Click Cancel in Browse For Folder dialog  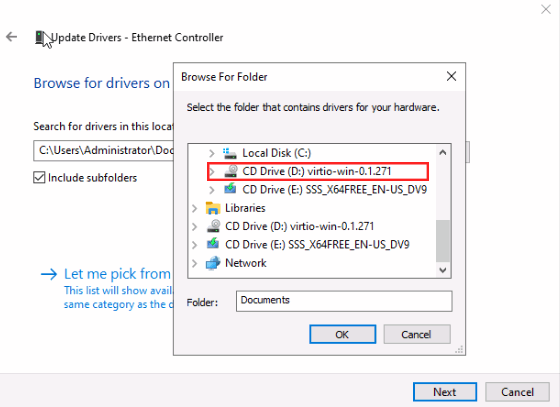[417, 335]
